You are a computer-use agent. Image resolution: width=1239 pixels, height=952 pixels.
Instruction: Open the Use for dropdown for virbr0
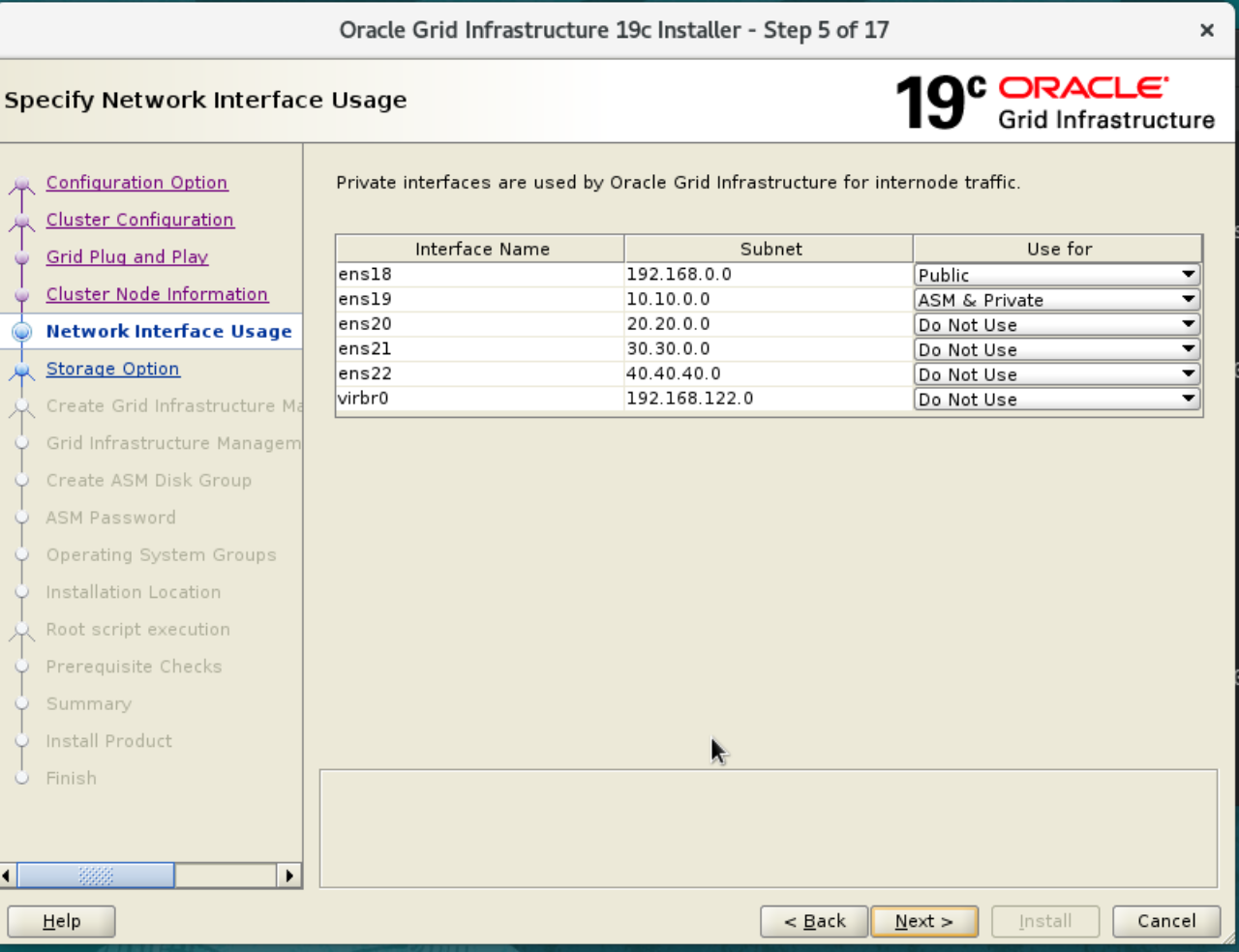(1057, 399)
